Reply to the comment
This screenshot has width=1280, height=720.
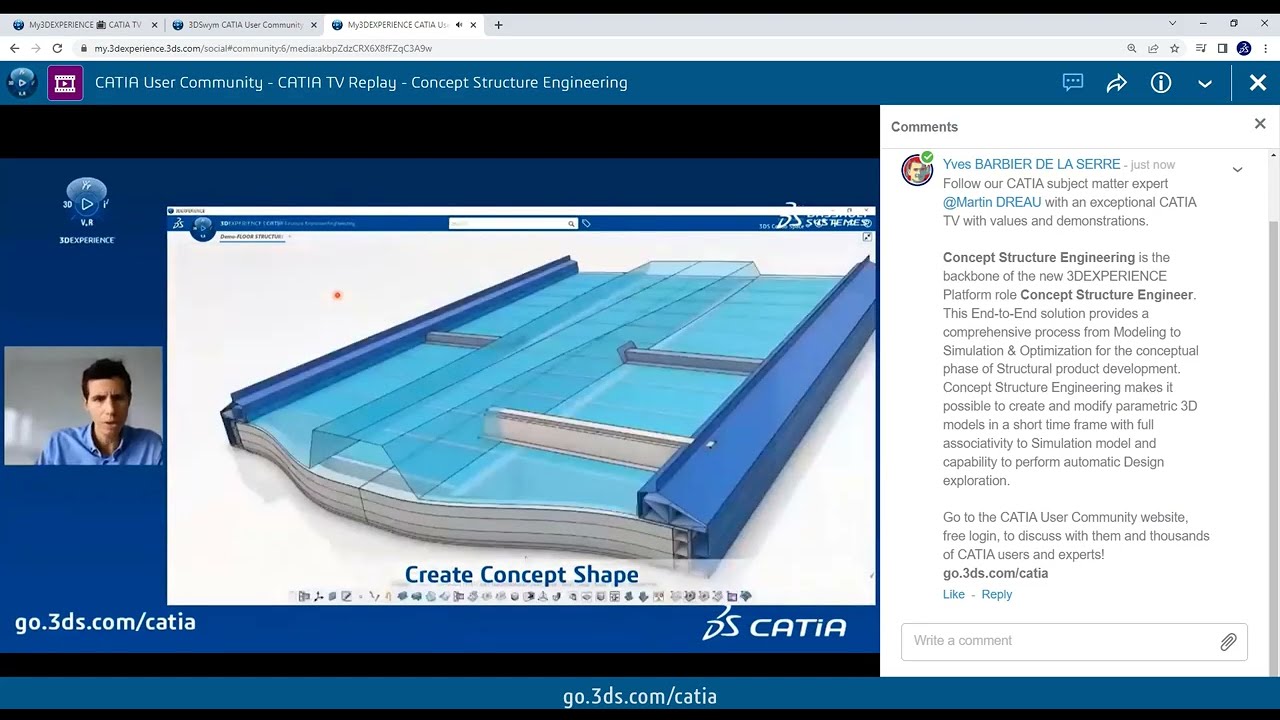(x=997, y=594)
